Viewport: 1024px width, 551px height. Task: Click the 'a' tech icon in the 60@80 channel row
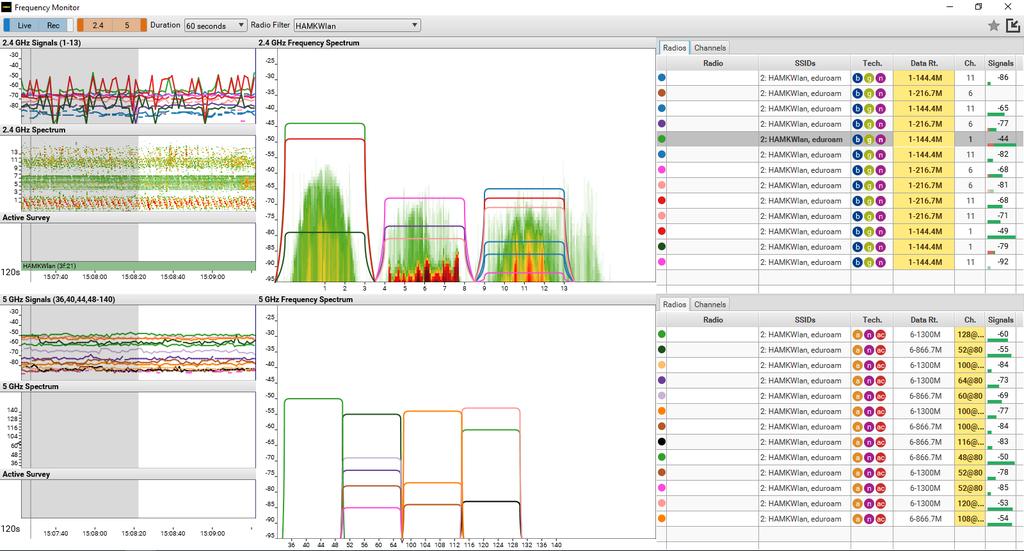click(x=857, y=396)
